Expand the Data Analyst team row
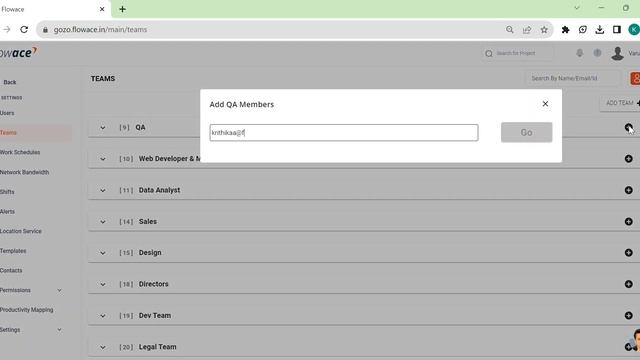 pyautogui.click(x=102, y=191)
